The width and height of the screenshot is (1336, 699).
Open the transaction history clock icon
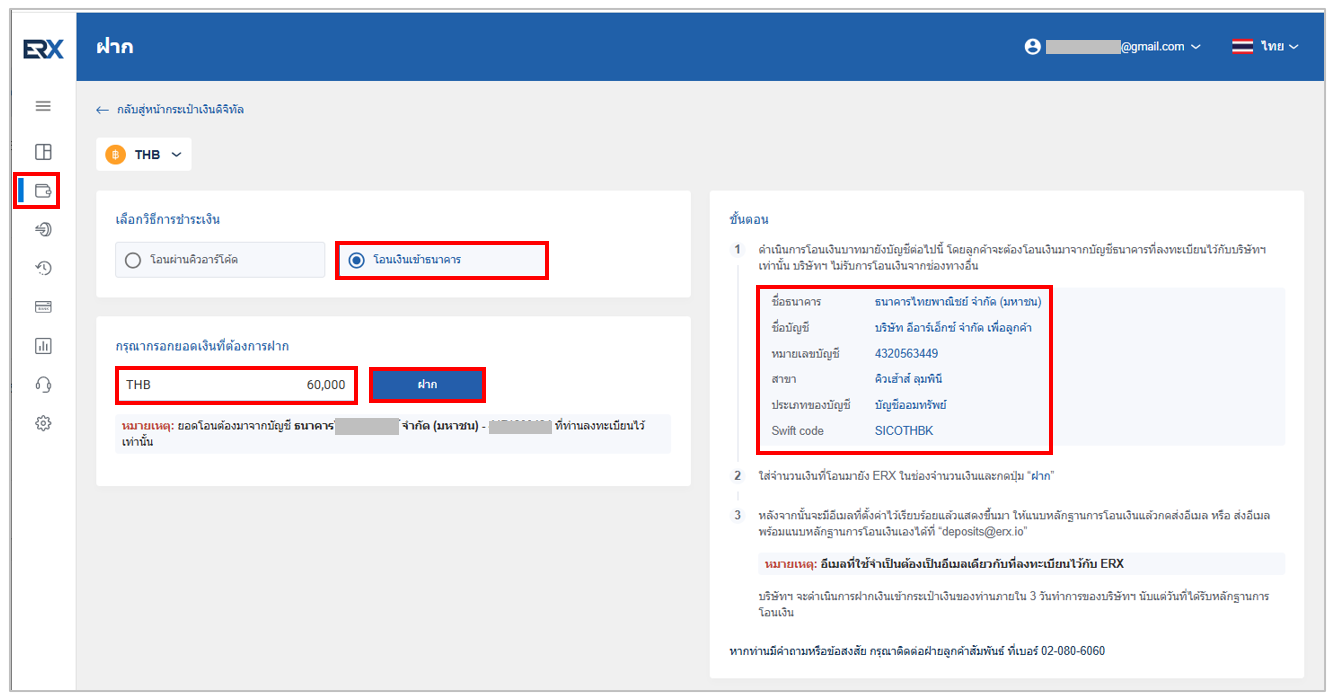click(x=43, y=268)
